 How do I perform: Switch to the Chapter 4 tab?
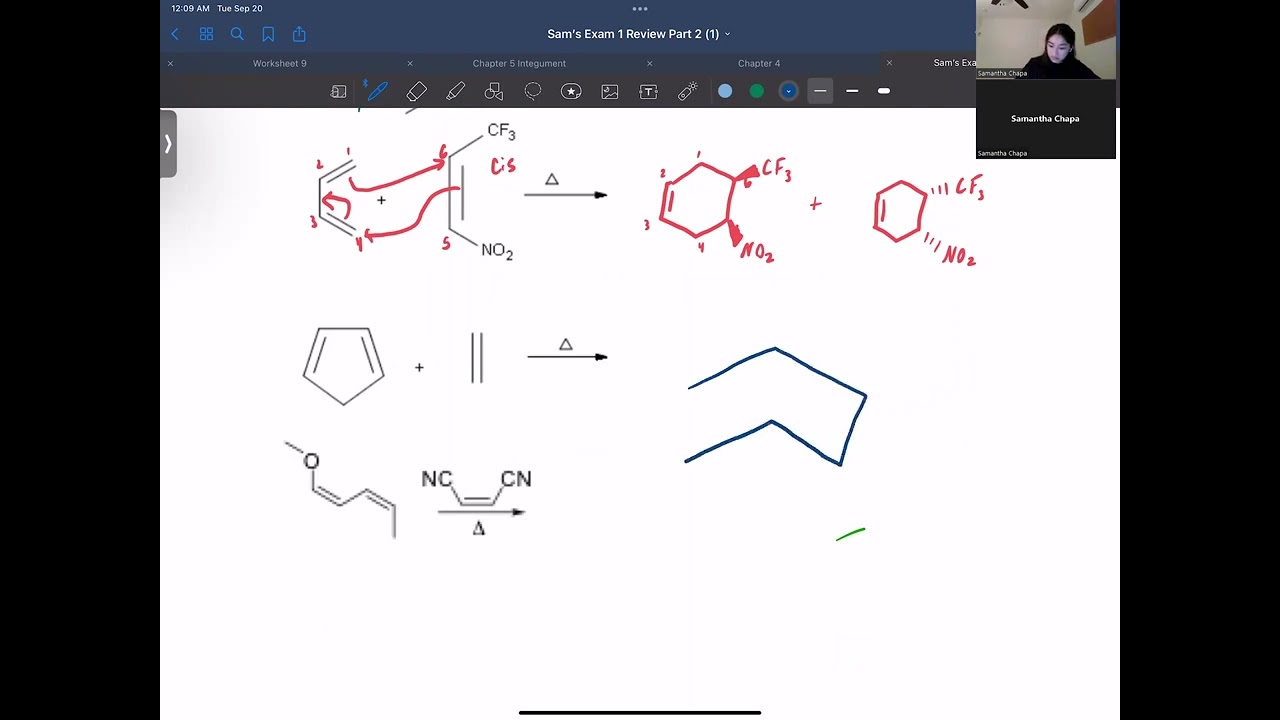[x=759, y=63]
